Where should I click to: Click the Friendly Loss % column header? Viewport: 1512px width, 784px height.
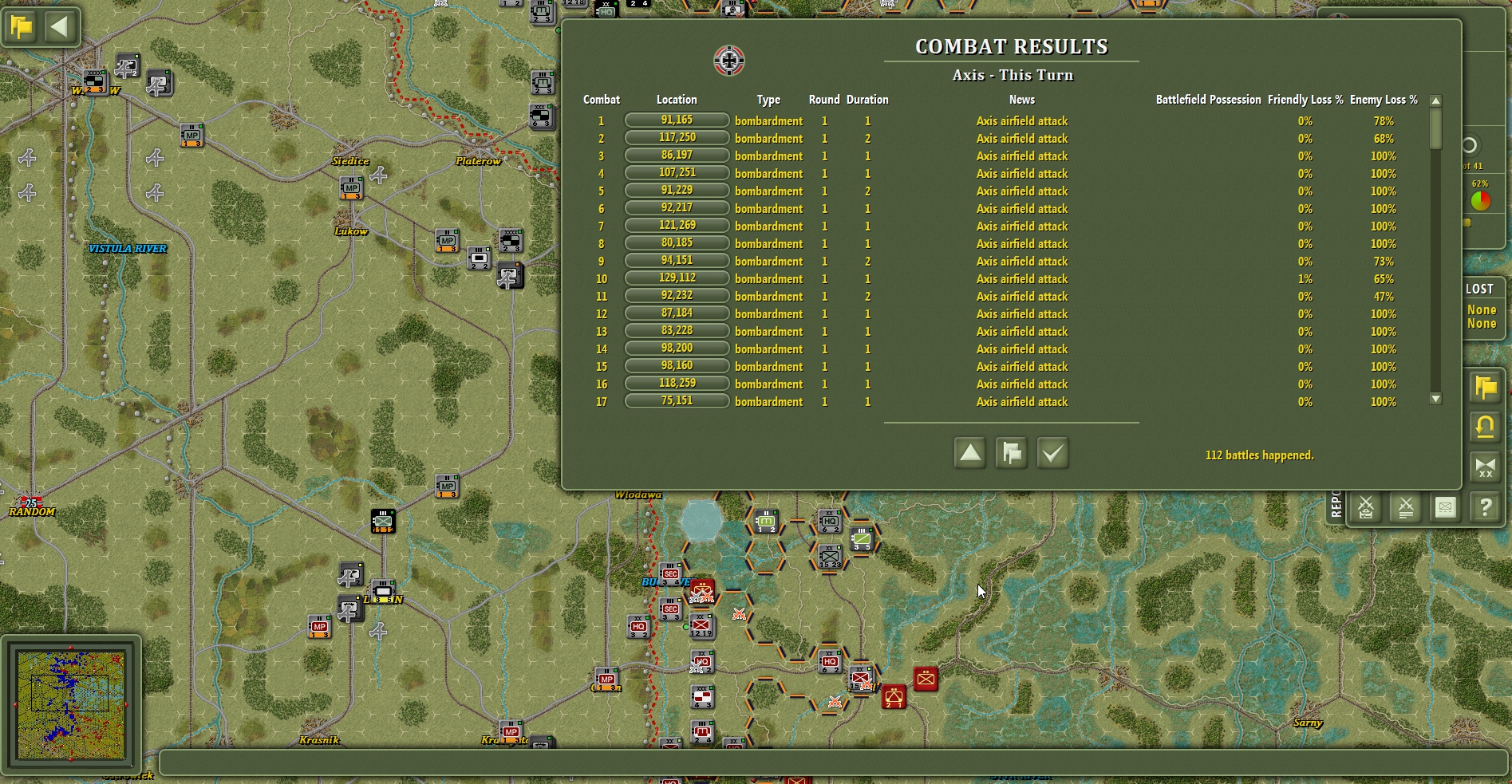pos(1305,100)
